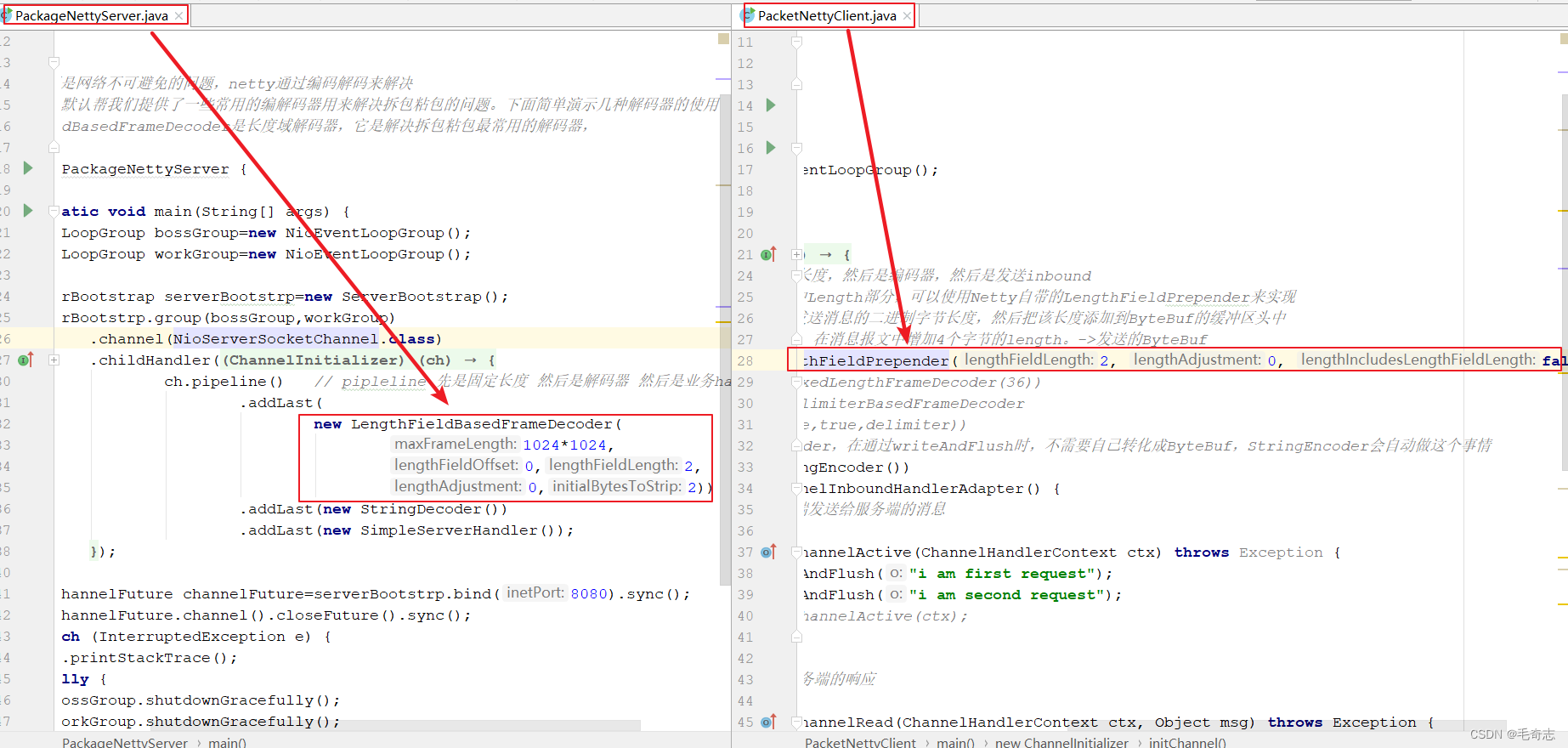Viewport: 1568px width, 748px height.
Task: Click the "i am first request" string
Action: pos(1002,573)
